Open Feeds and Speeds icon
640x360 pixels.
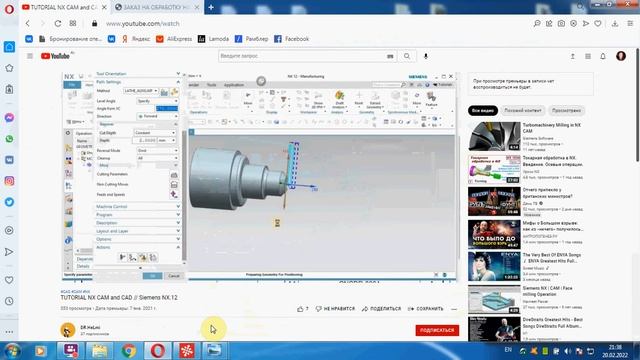pyautogui.click(x=174, y=195)
